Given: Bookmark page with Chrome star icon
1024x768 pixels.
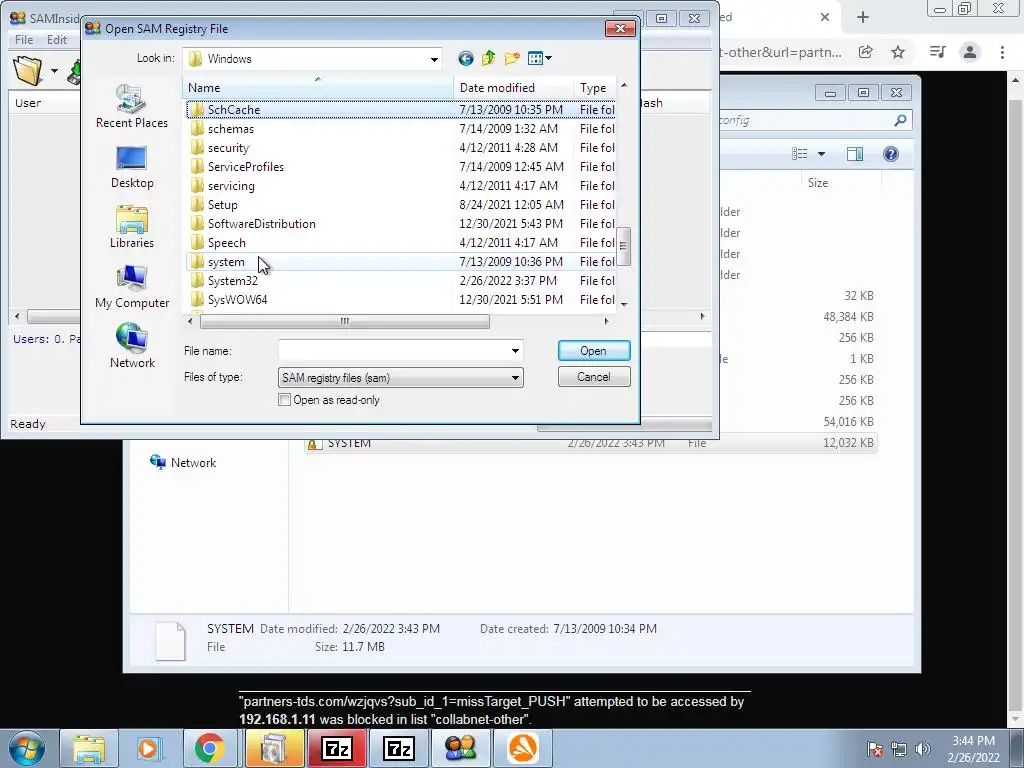Looking at the screenshot, I should point(898,52).
